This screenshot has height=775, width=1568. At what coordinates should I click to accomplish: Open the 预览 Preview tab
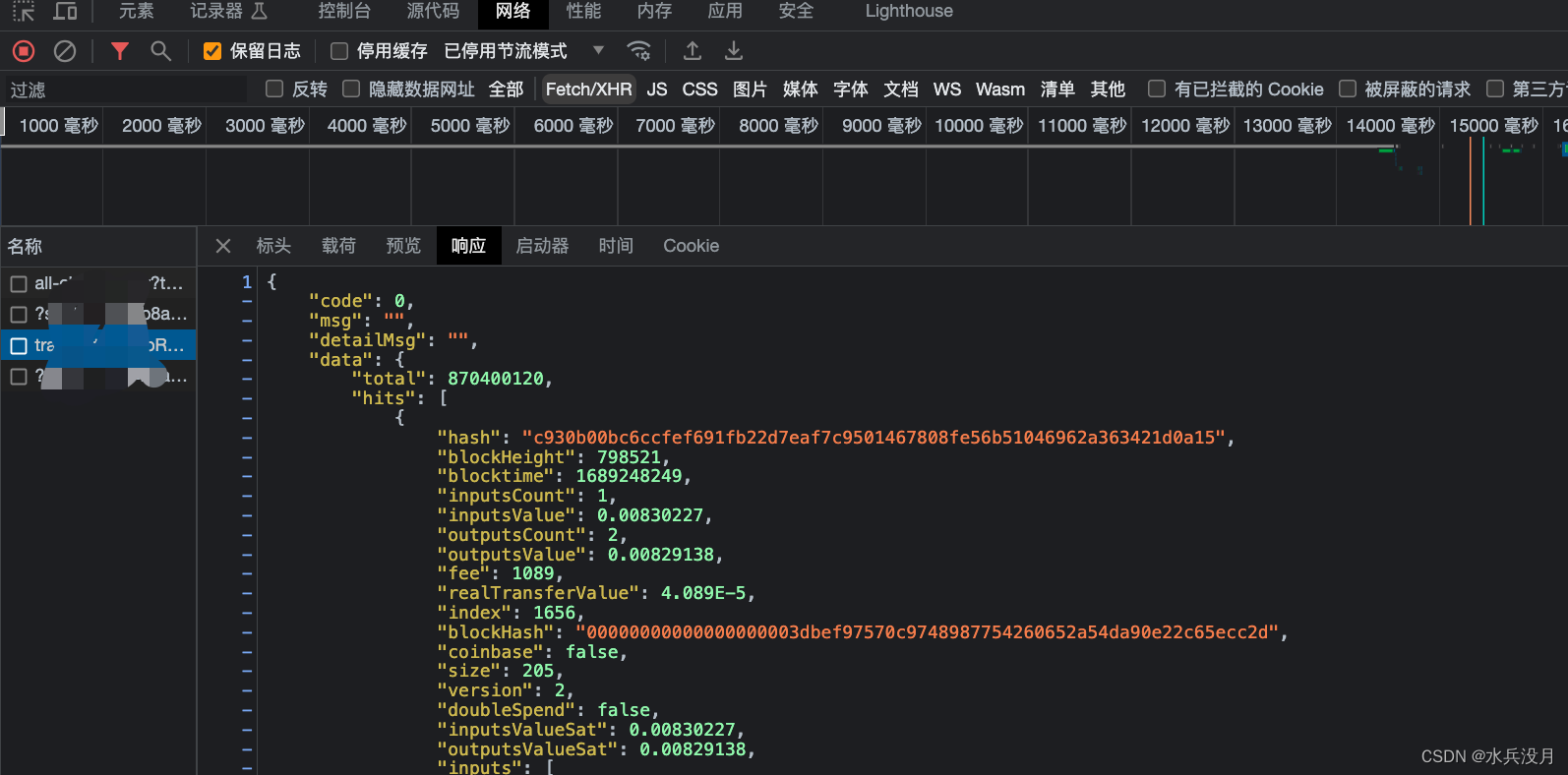pyautogui.click(x=403, y=246)
